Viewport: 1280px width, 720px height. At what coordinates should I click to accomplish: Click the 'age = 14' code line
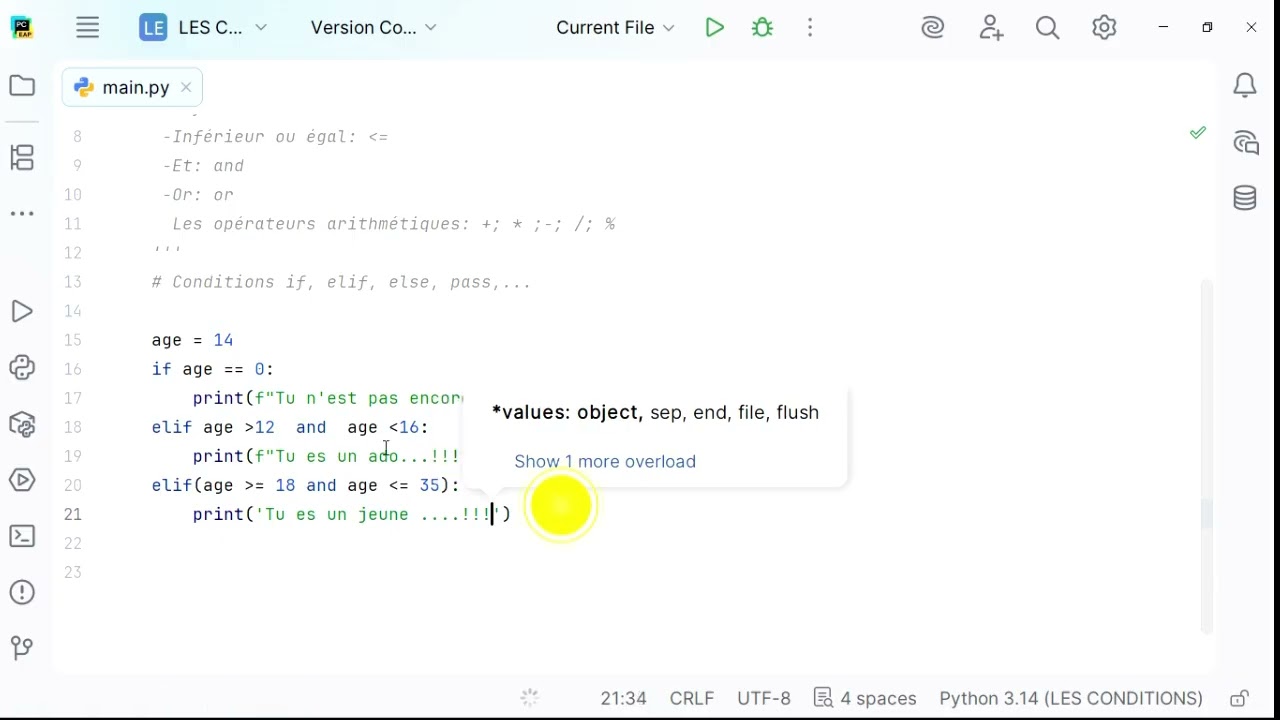193,340
